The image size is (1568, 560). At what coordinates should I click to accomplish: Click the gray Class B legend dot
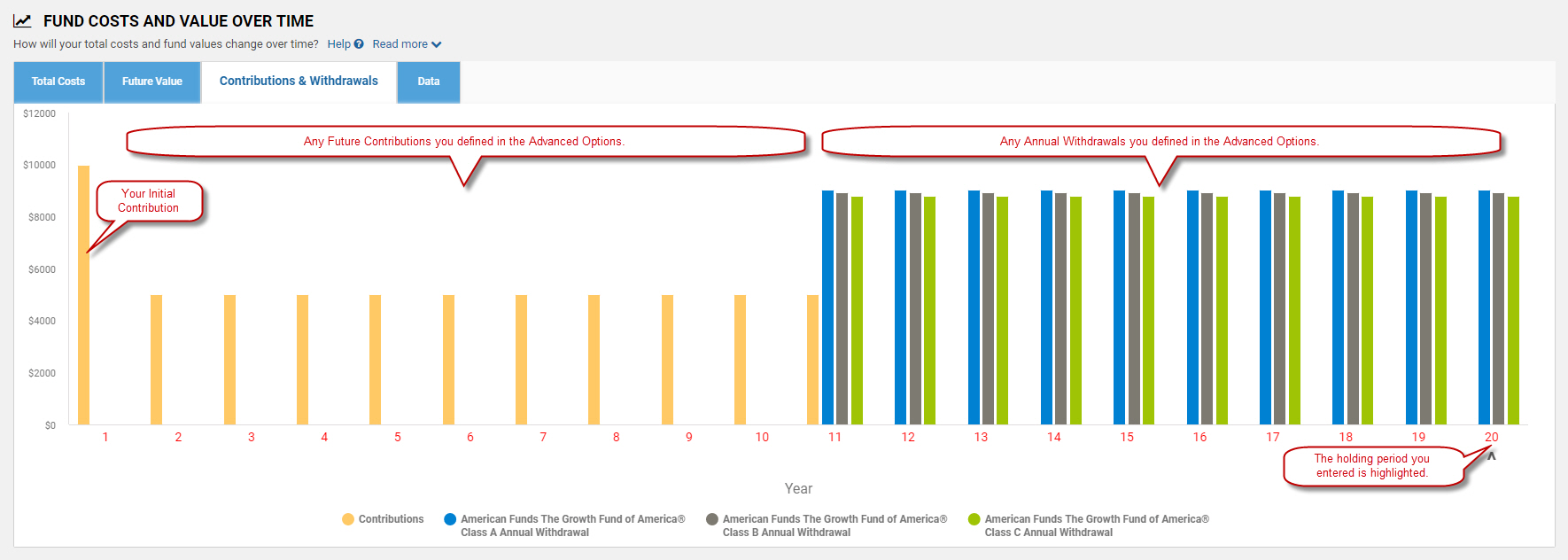pyautogui.click(x=712, y=519)
